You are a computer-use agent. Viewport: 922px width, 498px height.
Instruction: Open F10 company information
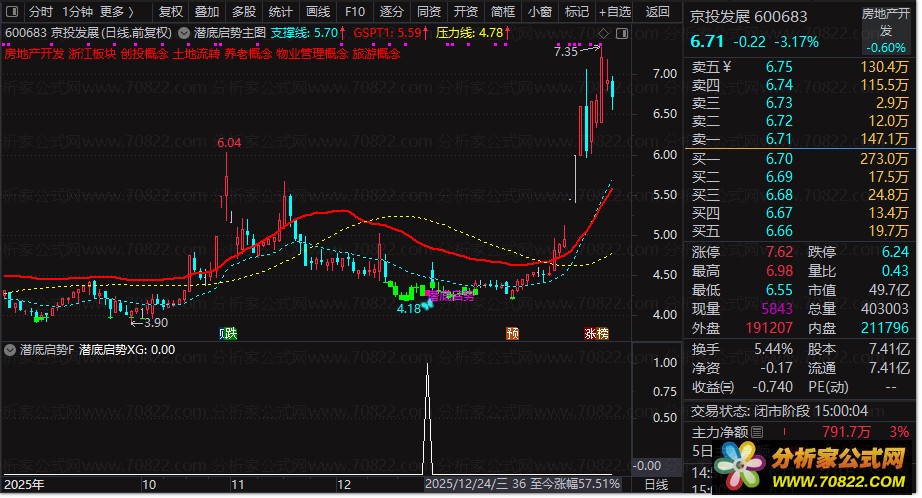pyautogui.click(x=355, y=11)
